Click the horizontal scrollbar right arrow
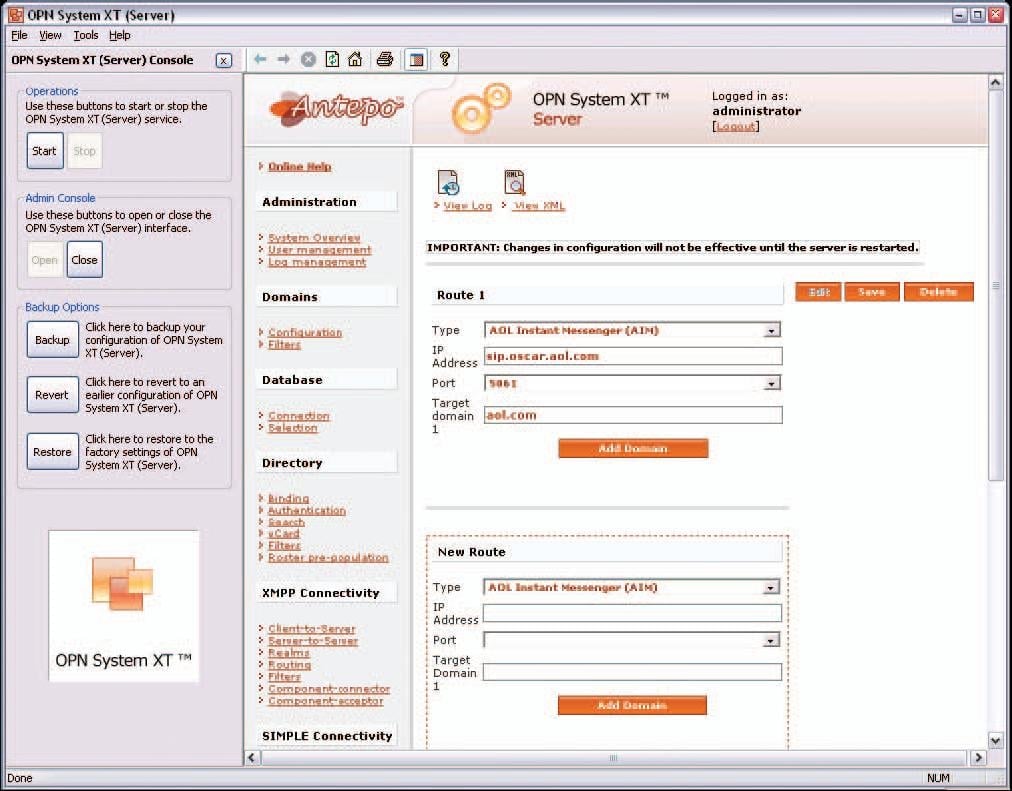This screenshot has height=791, width=1012. (x=978, y=757)
